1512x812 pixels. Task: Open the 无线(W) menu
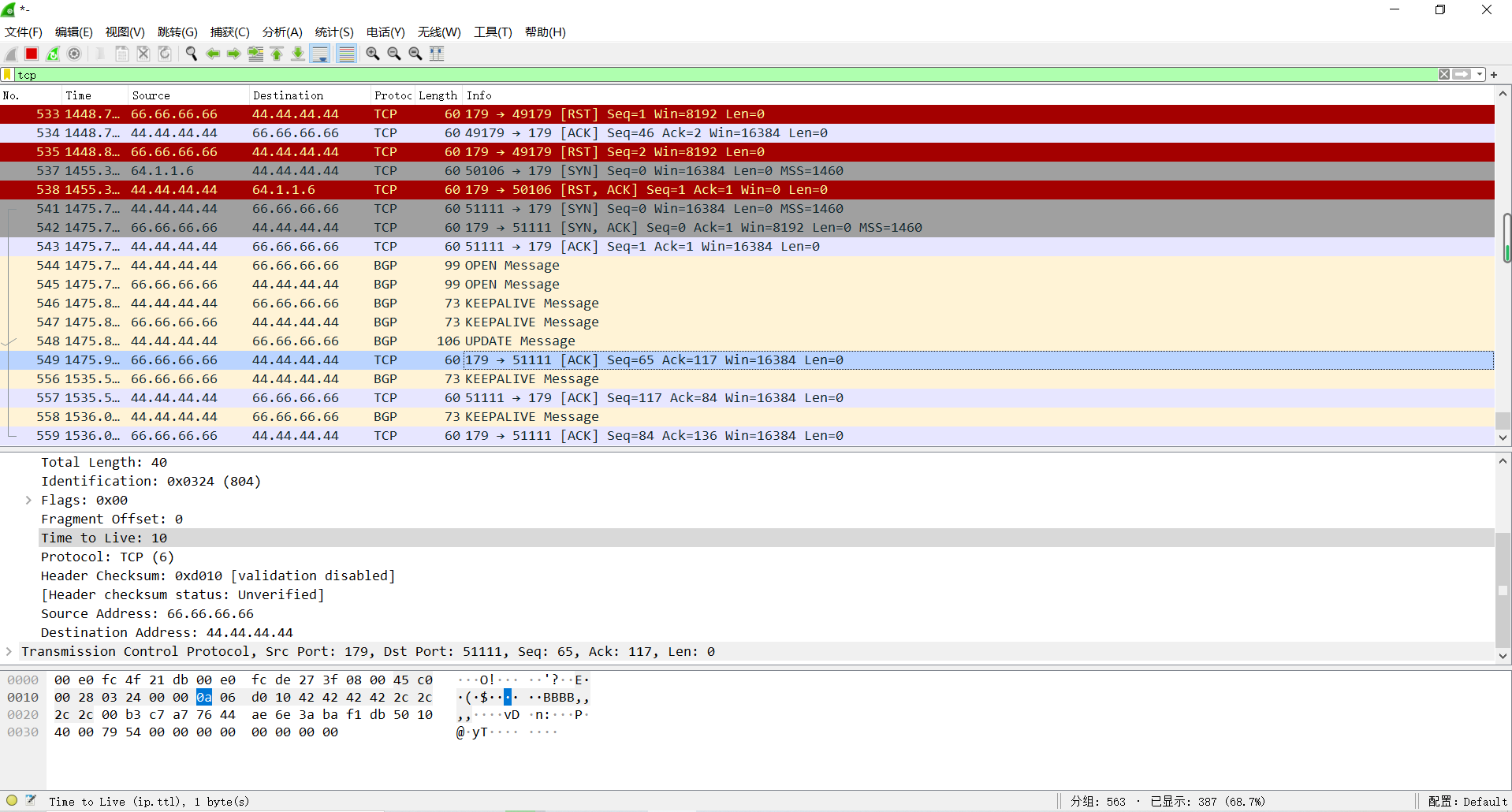tap(439, 32)
